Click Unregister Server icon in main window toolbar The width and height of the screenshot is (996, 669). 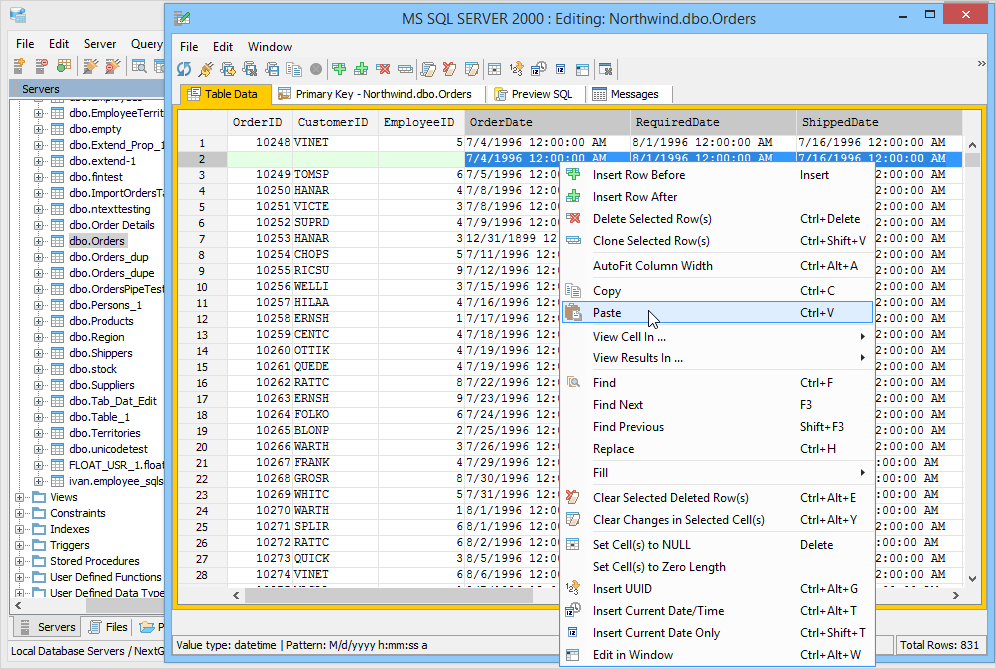point(42,65)
